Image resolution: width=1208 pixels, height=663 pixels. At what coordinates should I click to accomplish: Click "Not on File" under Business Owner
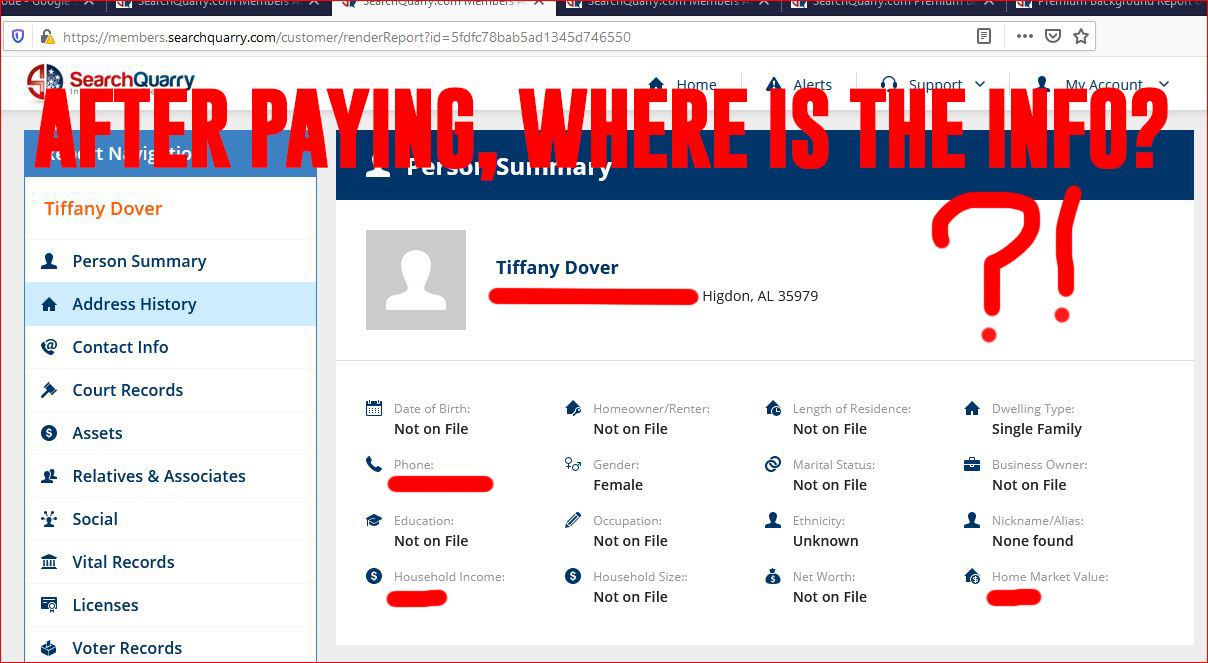click(1029, 485)
